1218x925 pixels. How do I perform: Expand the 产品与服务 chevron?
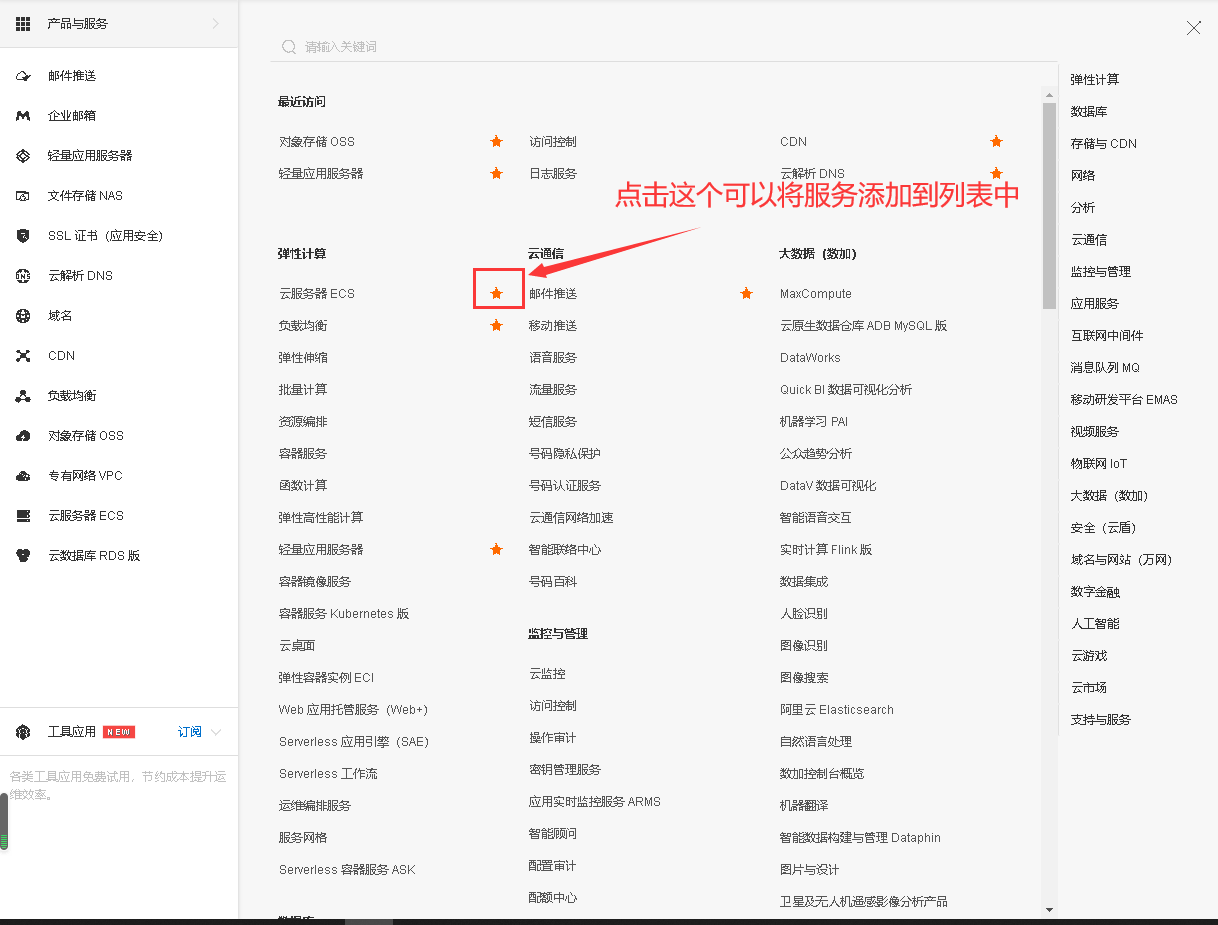coord(215,23)
